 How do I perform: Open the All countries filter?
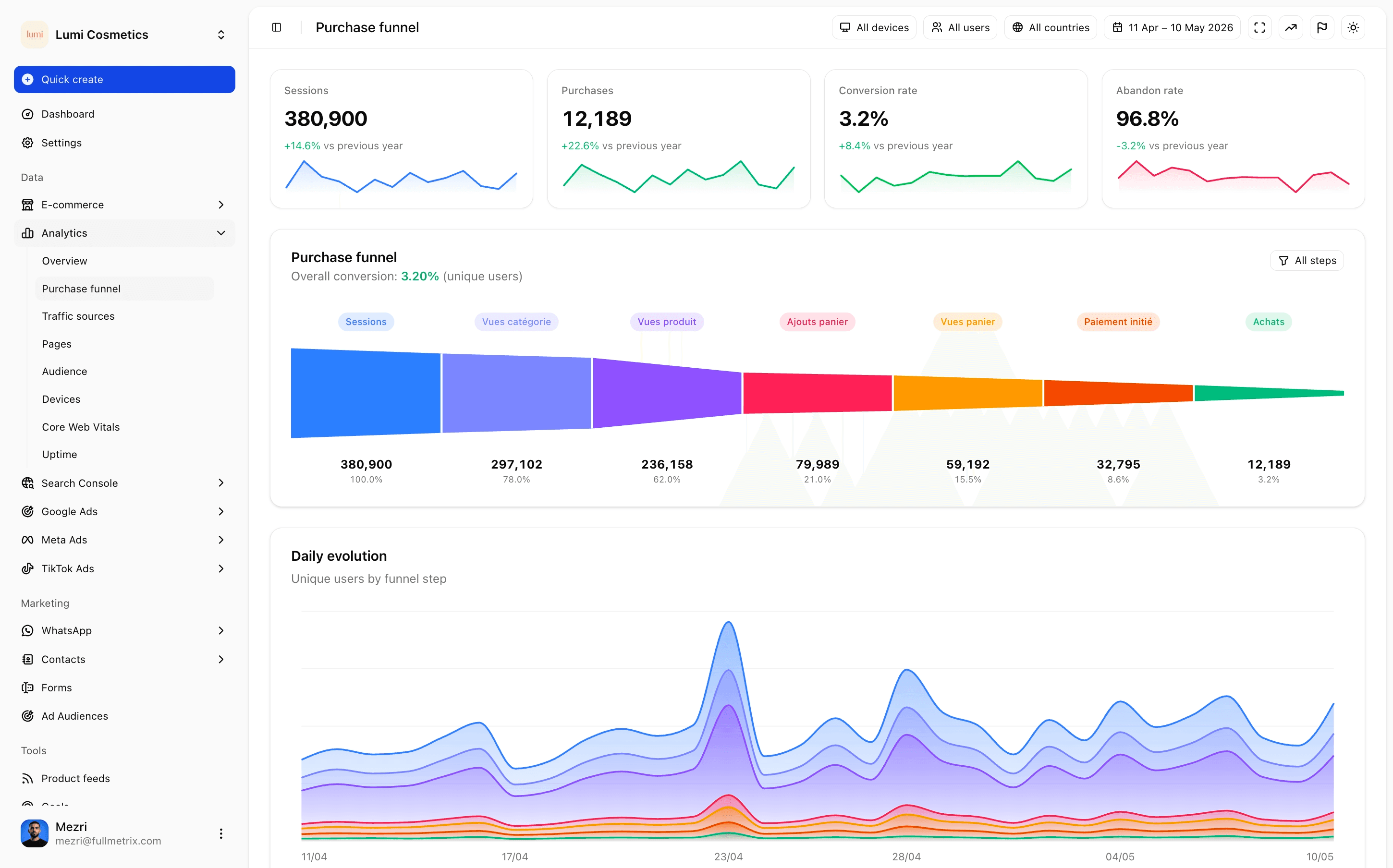(1050, 27)
